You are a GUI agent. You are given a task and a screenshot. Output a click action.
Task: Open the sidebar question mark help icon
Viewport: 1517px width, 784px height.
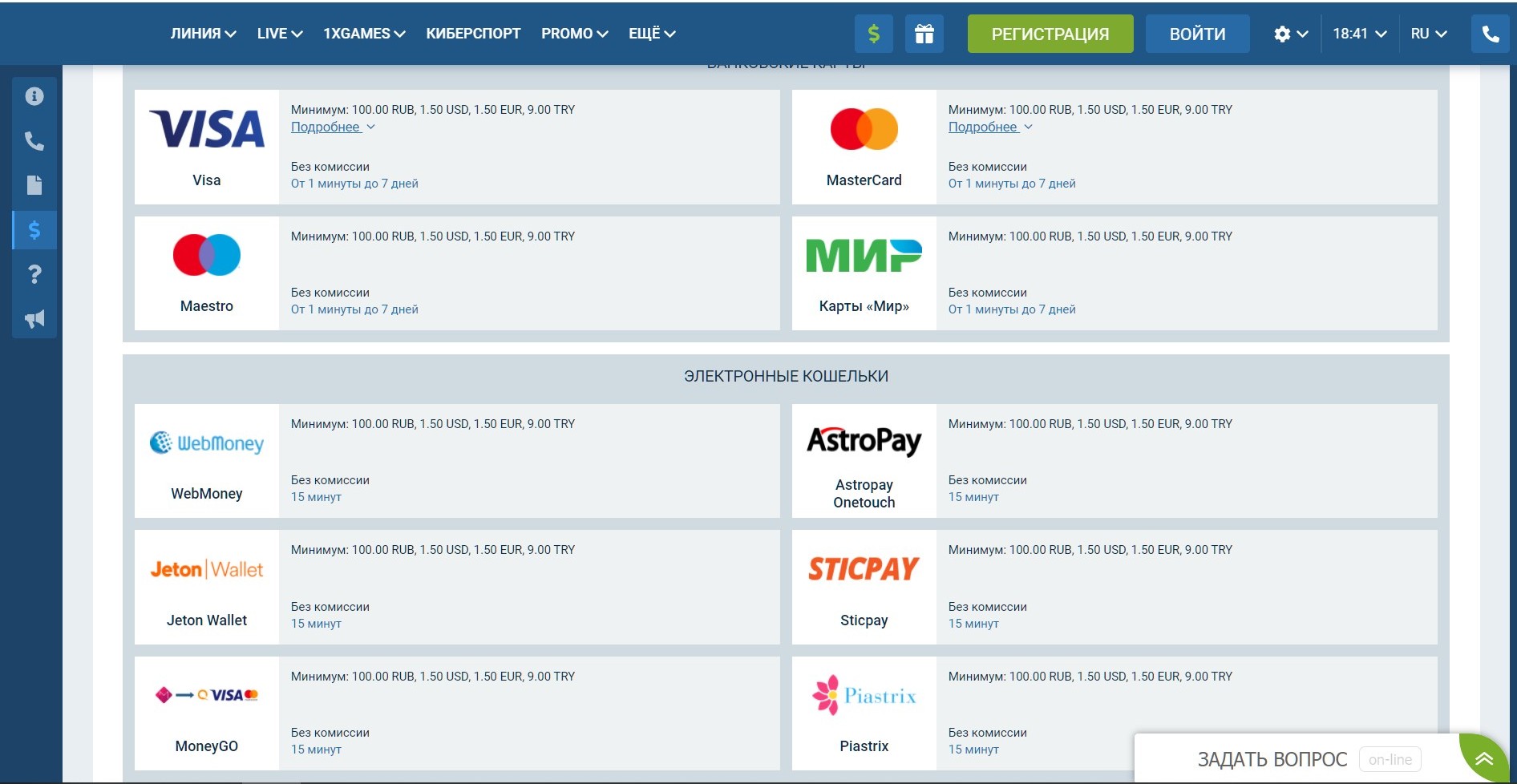pos(34,275)
